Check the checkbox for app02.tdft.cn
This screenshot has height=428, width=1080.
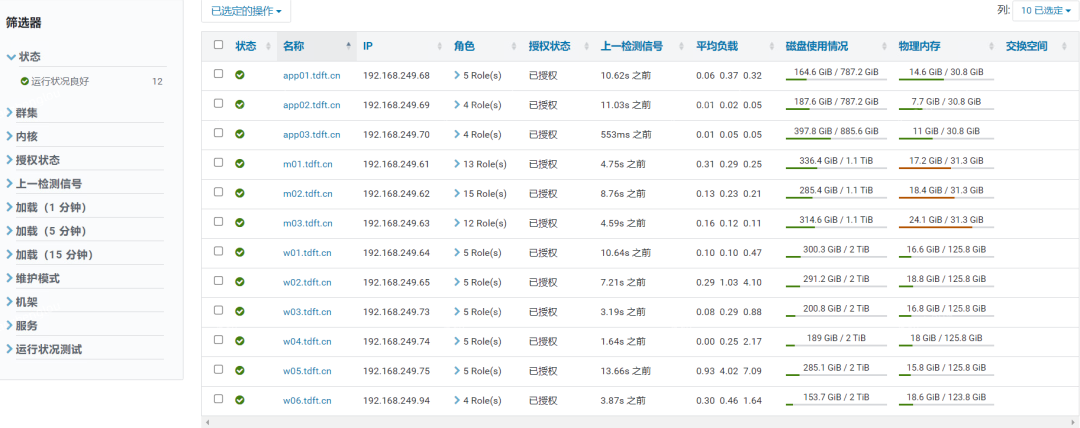219,104
